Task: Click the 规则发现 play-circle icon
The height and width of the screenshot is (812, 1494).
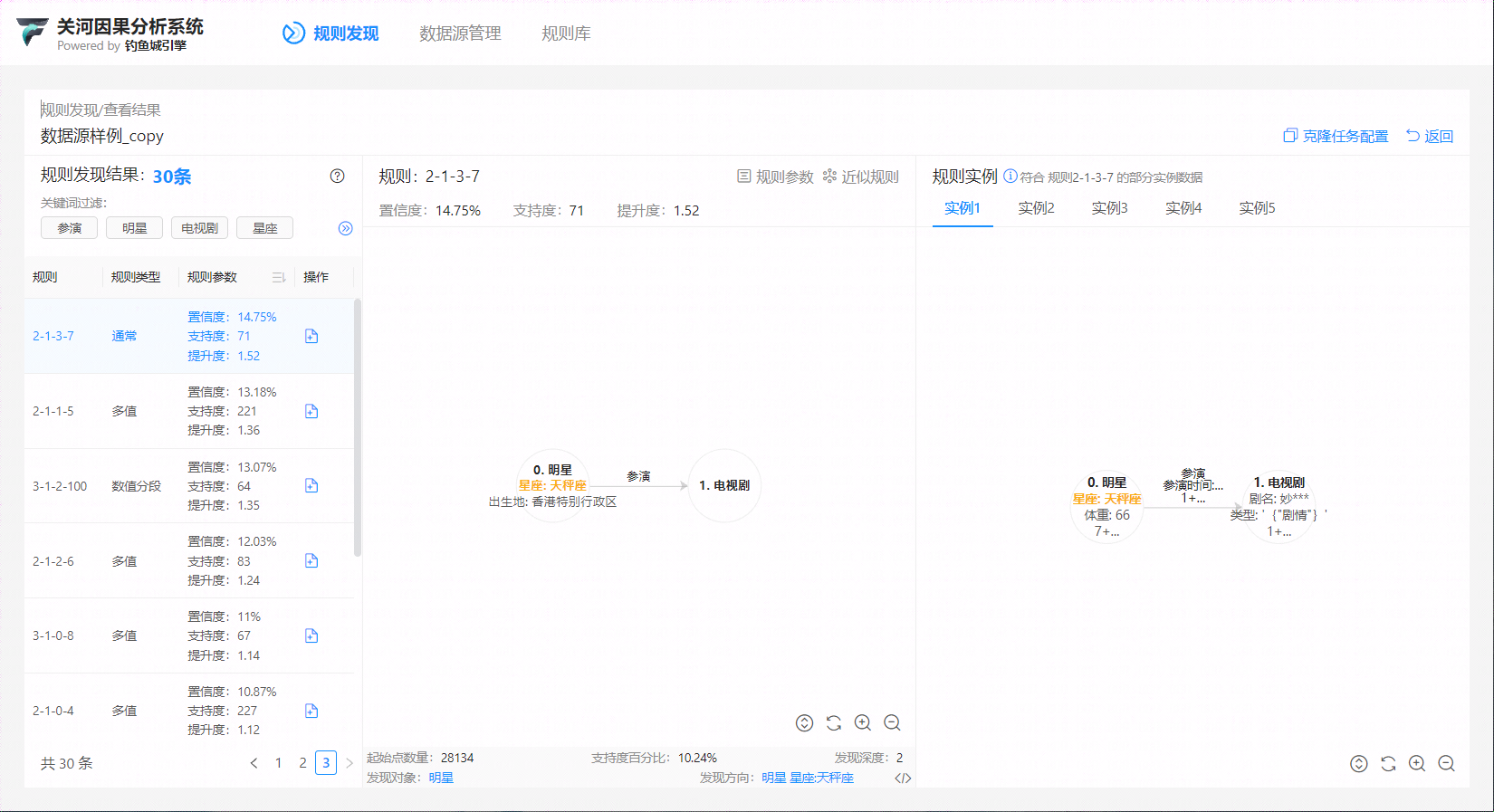Action: [x=293, y=33]
